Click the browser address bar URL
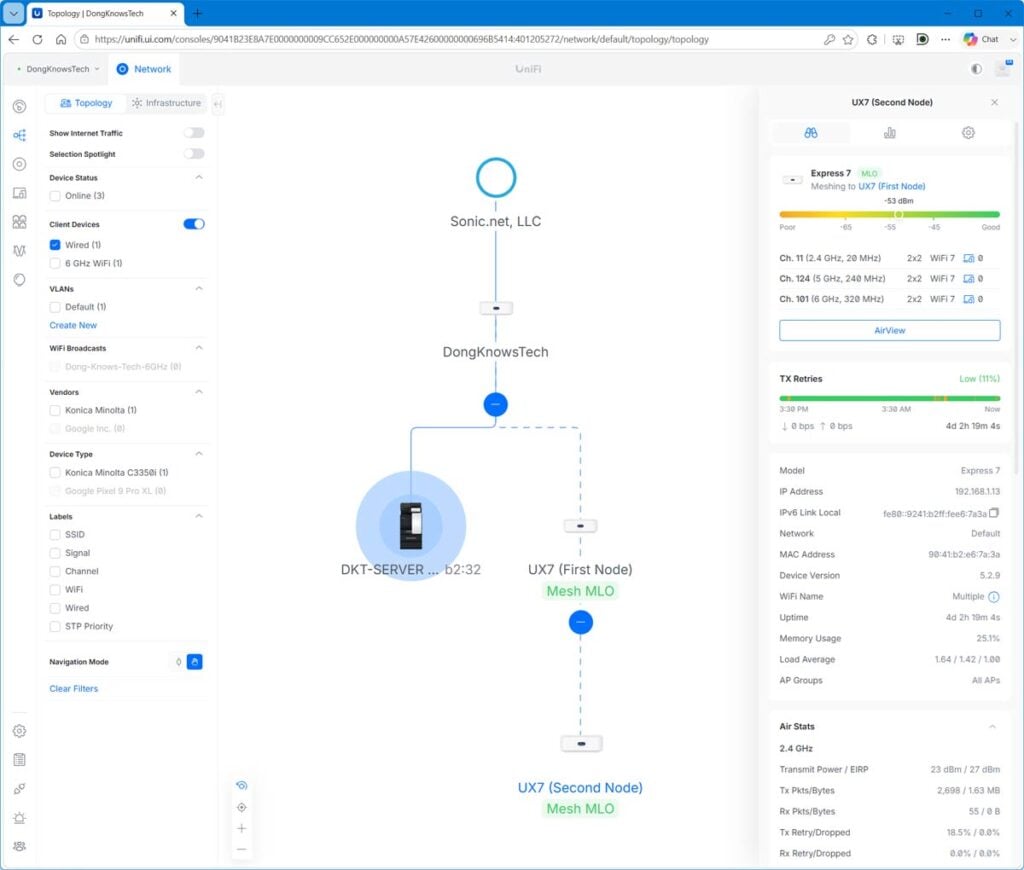 [x=401, y=39]
